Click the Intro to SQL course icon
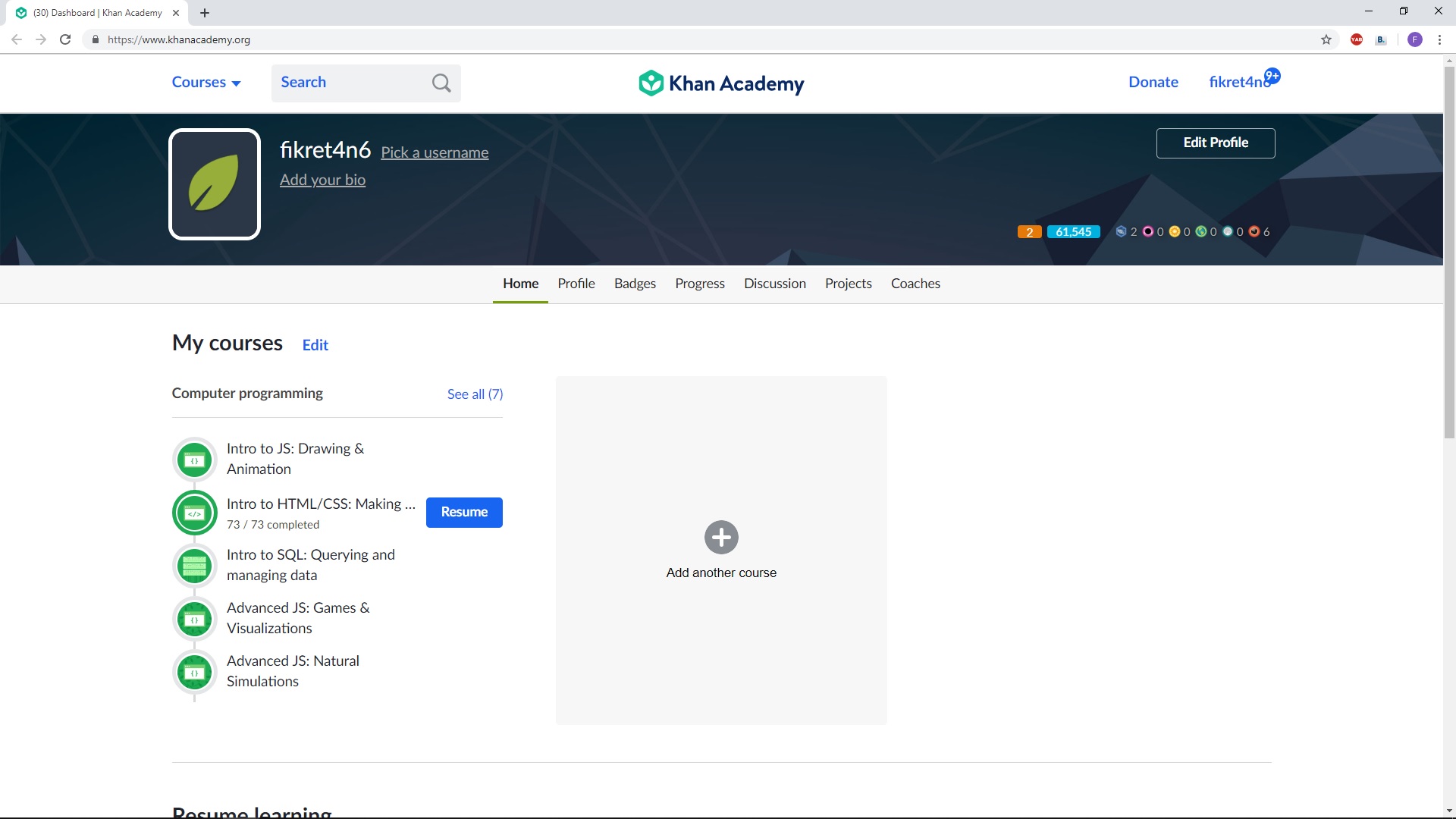1456x819 pixels. tap(195, 566)
